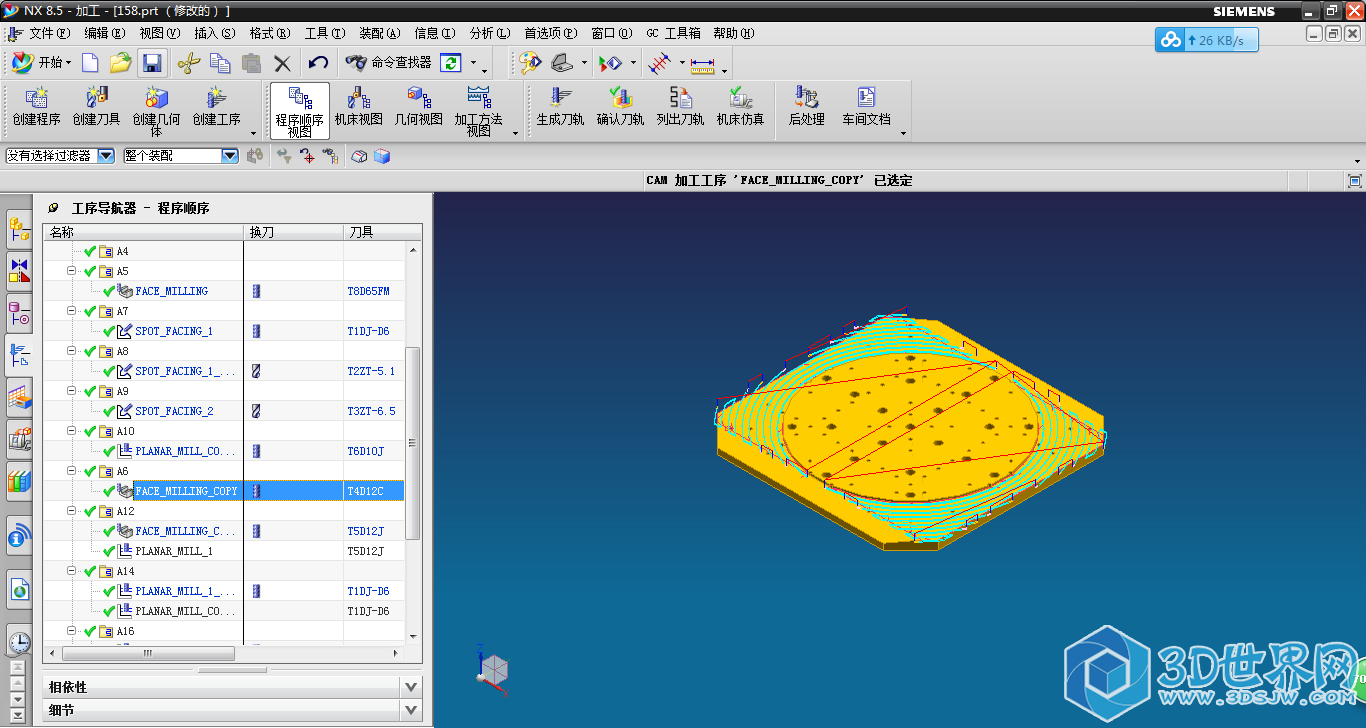
Task: Delete using the X icon
Action: click(x=283, y=63)
